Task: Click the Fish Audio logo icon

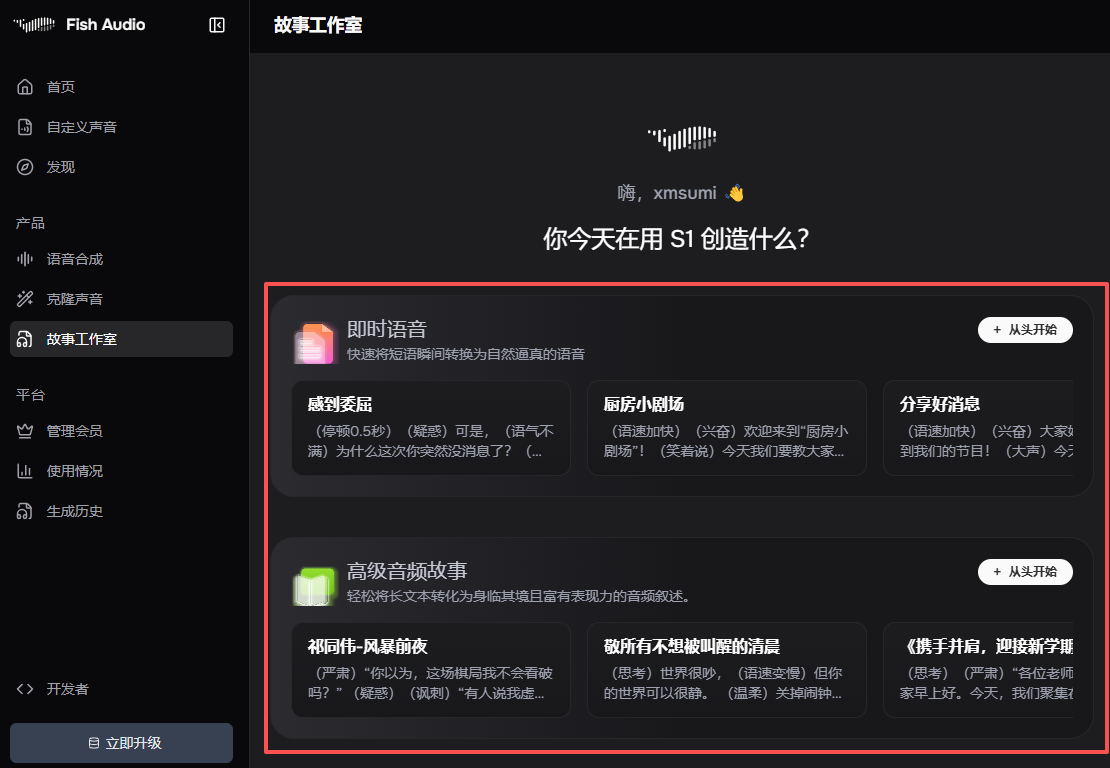Action: (x=33, y=25)
